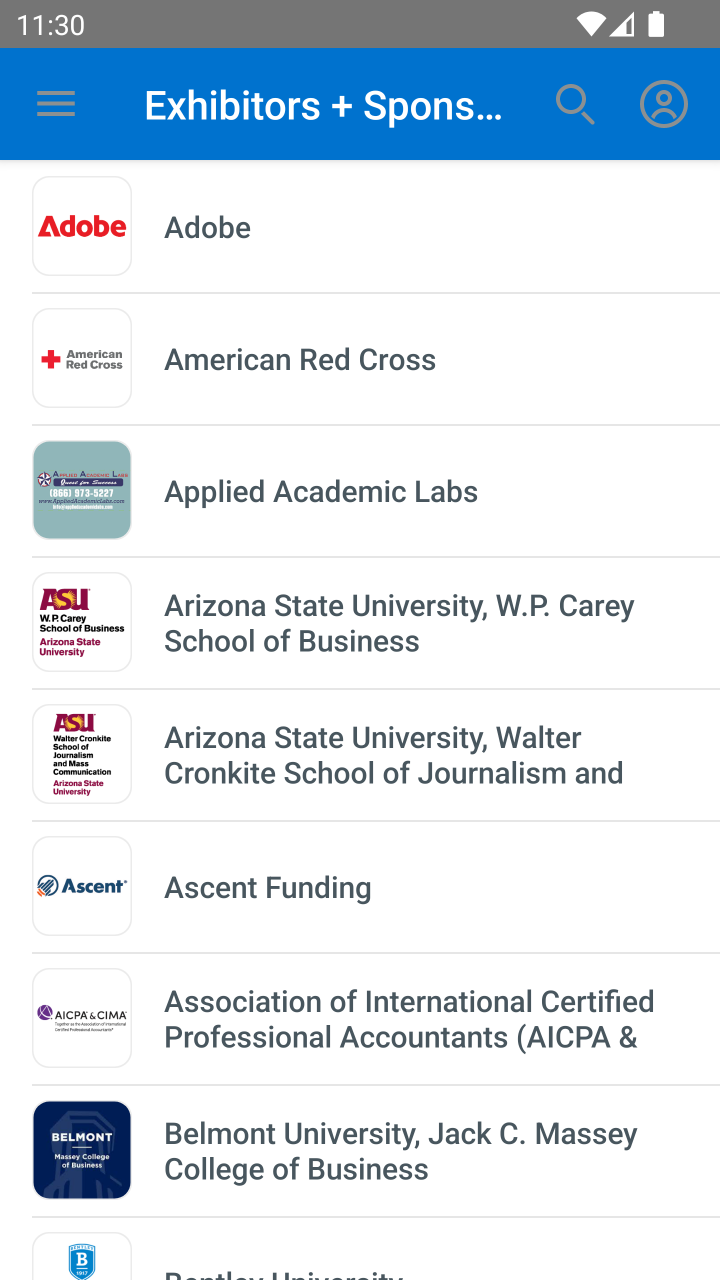Tap the Belmont Massey College logo

pyautogui.click(x=82, y=1150)
